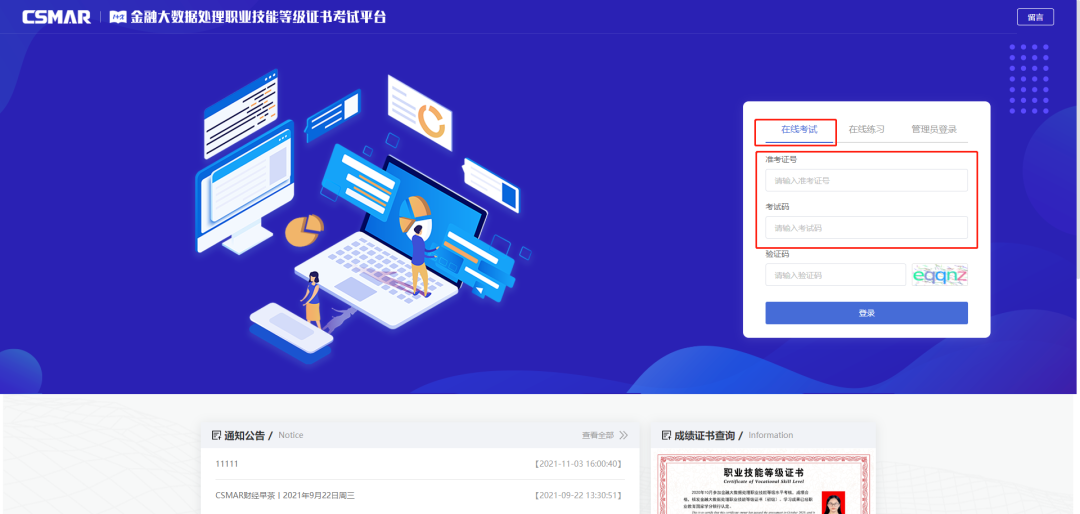Click the 留言 button in header
The width and height of the screenshot is (1080, 514).
pos(1034,17)
